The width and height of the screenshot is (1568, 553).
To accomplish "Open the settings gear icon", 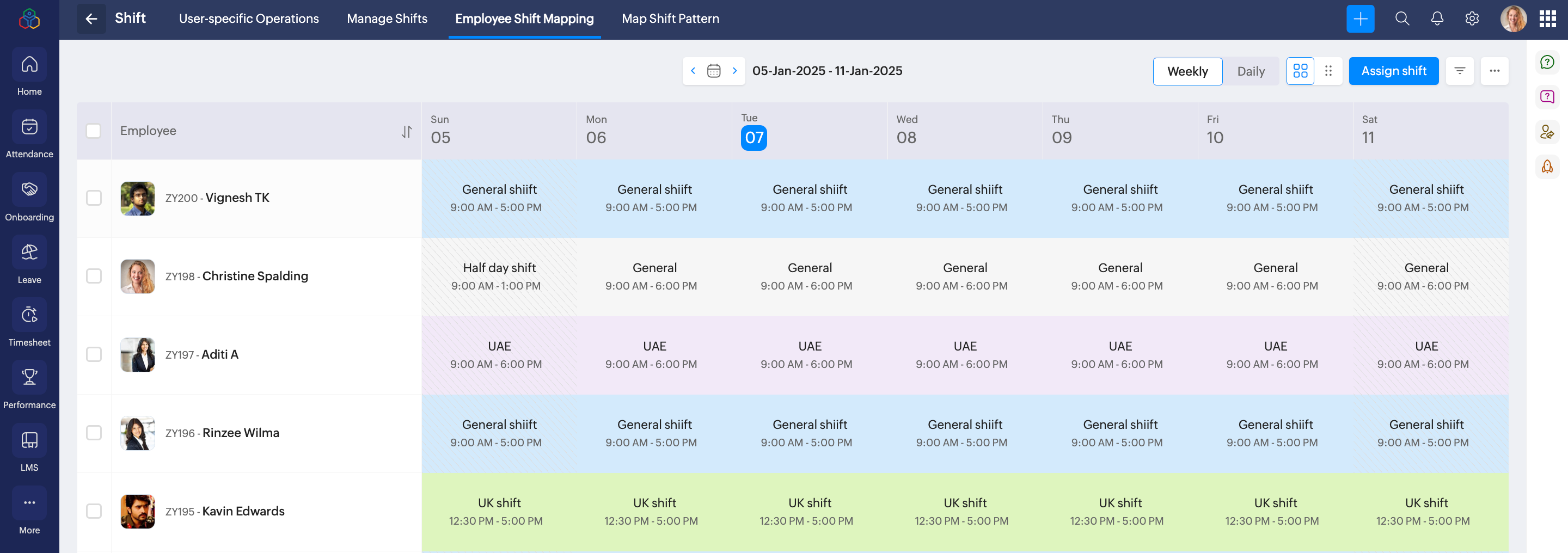I will [1472, 19].
